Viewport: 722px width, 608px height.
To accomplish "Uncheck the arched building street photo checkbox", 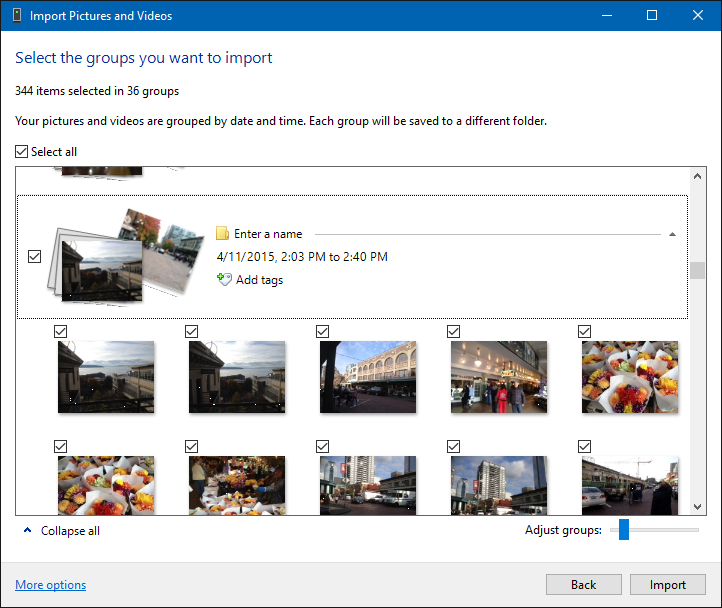I will coord(322,331).
